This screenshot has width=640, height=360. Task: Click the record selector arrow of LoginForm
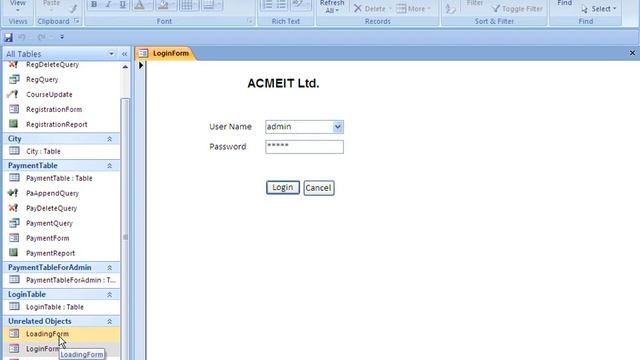141,65
